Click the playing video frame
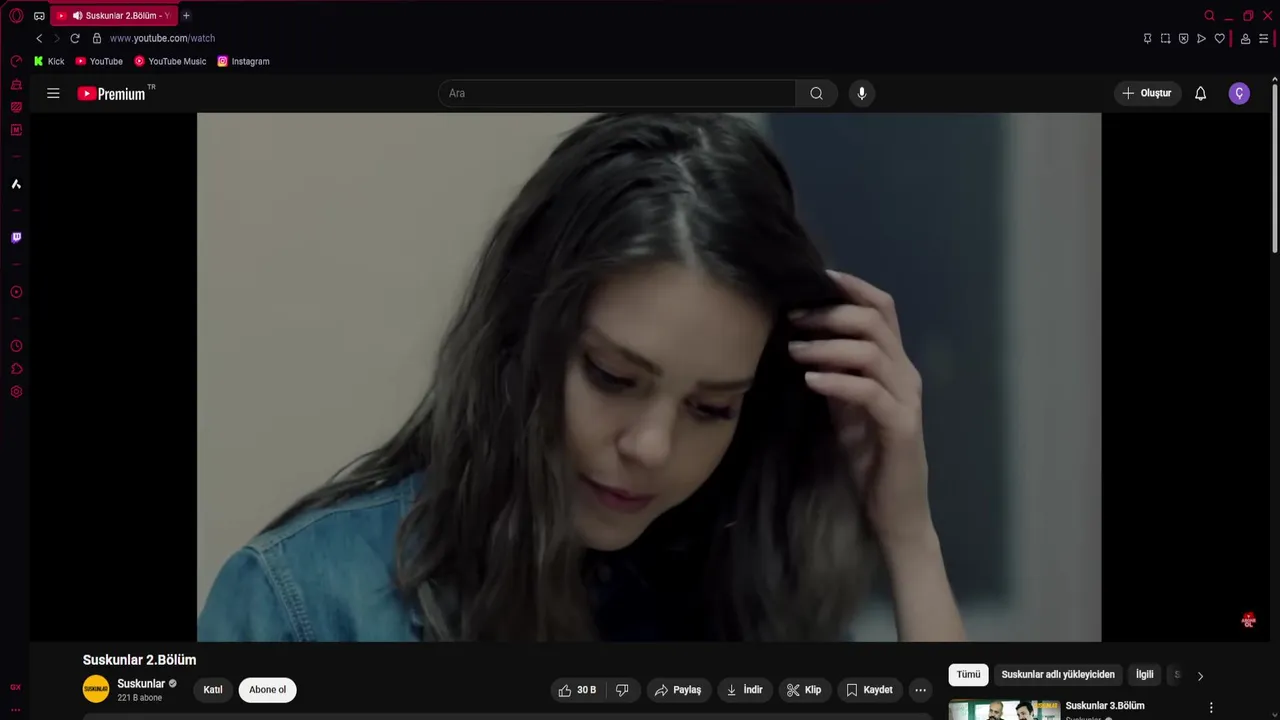 (x=649, y=377)
